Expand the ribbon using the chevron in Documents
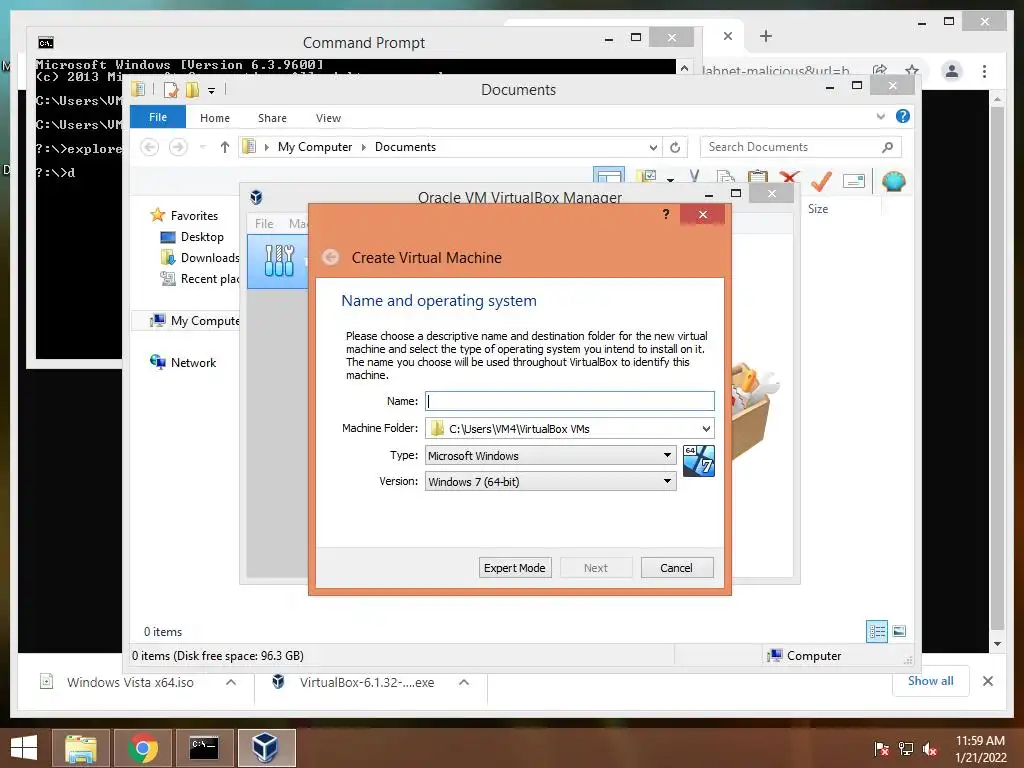This screenshot has width=1024, height=768. [880, 116]
